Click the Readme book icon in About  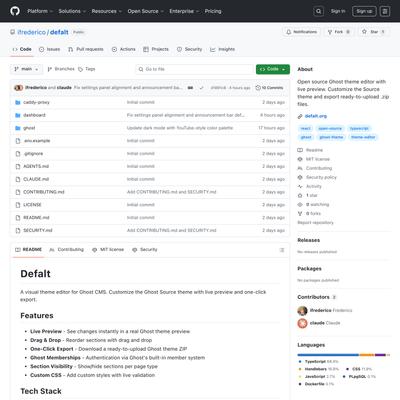click(x=300, y=150)
